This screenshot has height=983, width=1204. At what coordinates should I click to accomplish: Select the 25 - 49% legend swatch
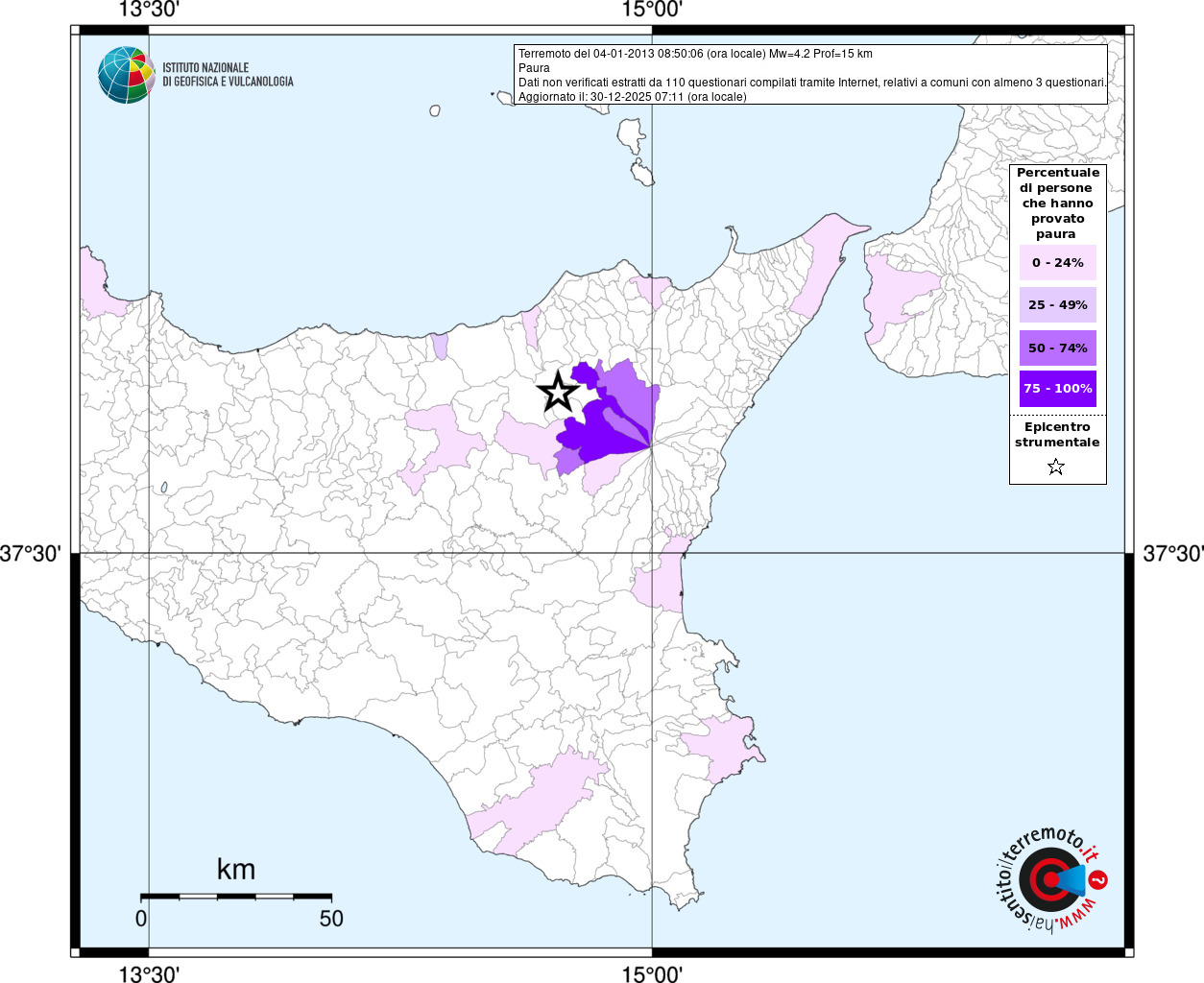coord(1057,304)
